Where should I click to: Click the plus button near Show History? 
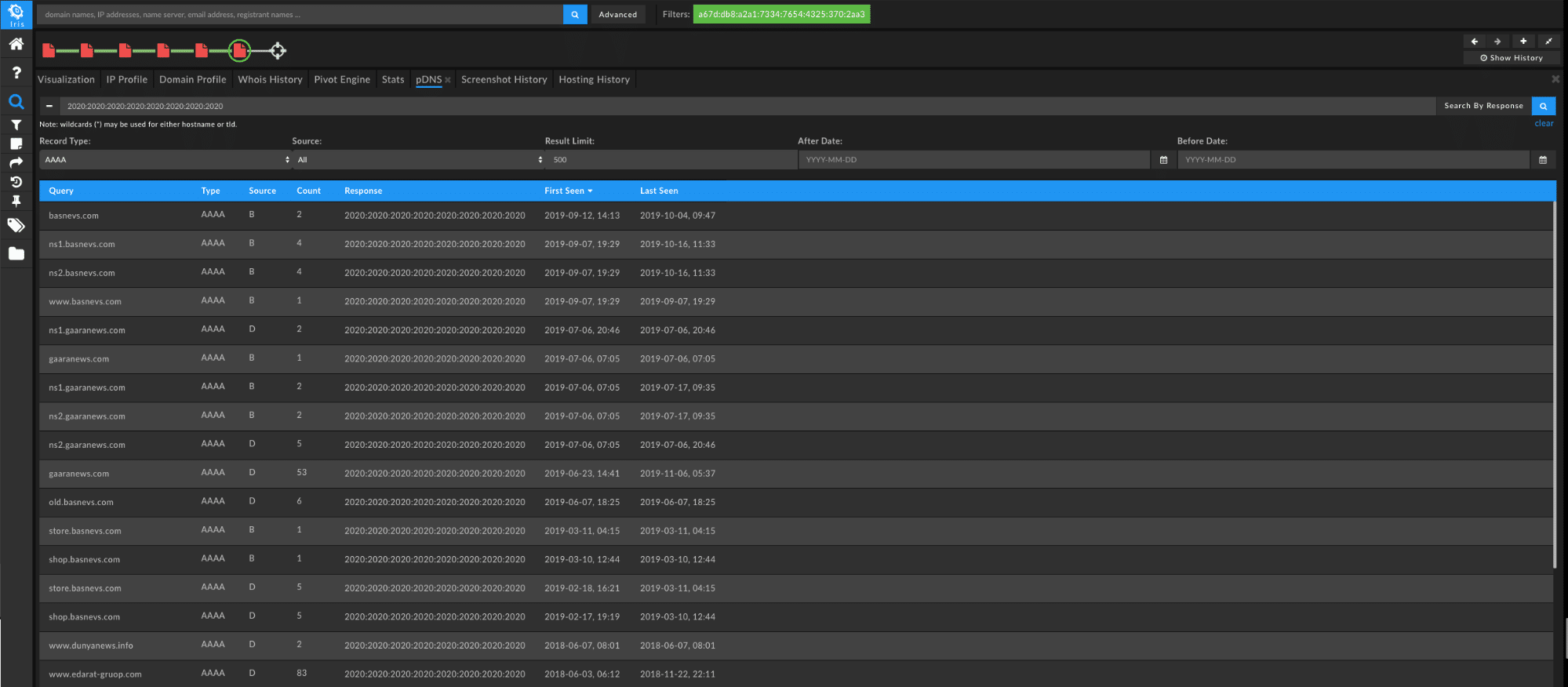click(1523, 42)
